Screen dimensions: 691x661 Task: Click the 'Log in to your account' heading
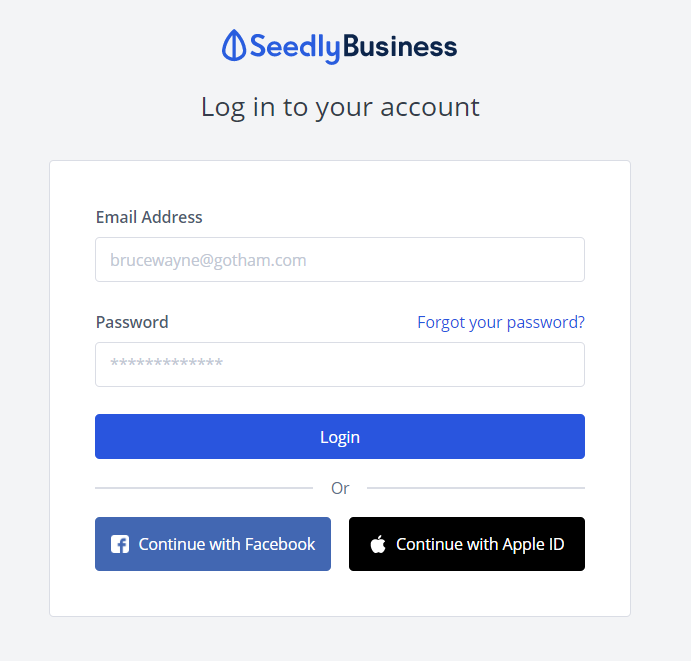click(340, 107)
